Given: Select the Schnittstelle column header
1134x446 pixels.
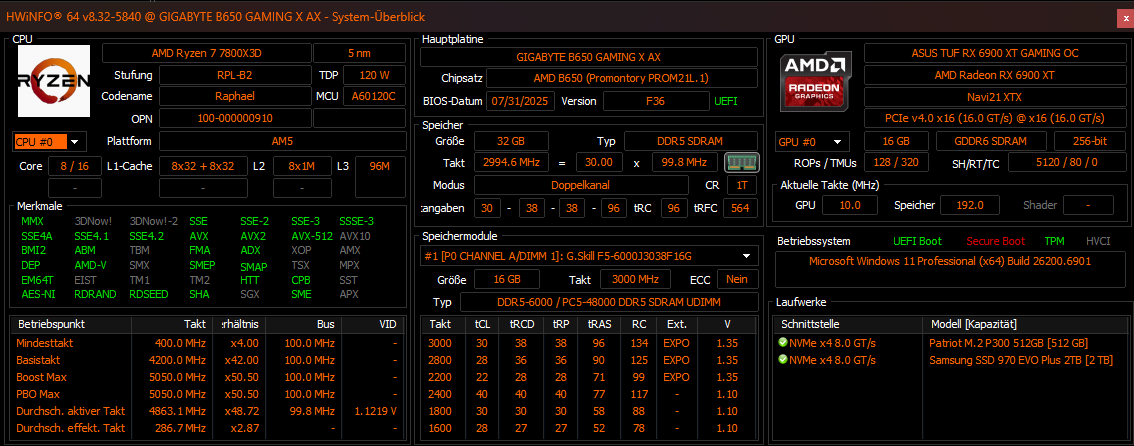Looking at the screenshot, I should click(x=848, y=325).
